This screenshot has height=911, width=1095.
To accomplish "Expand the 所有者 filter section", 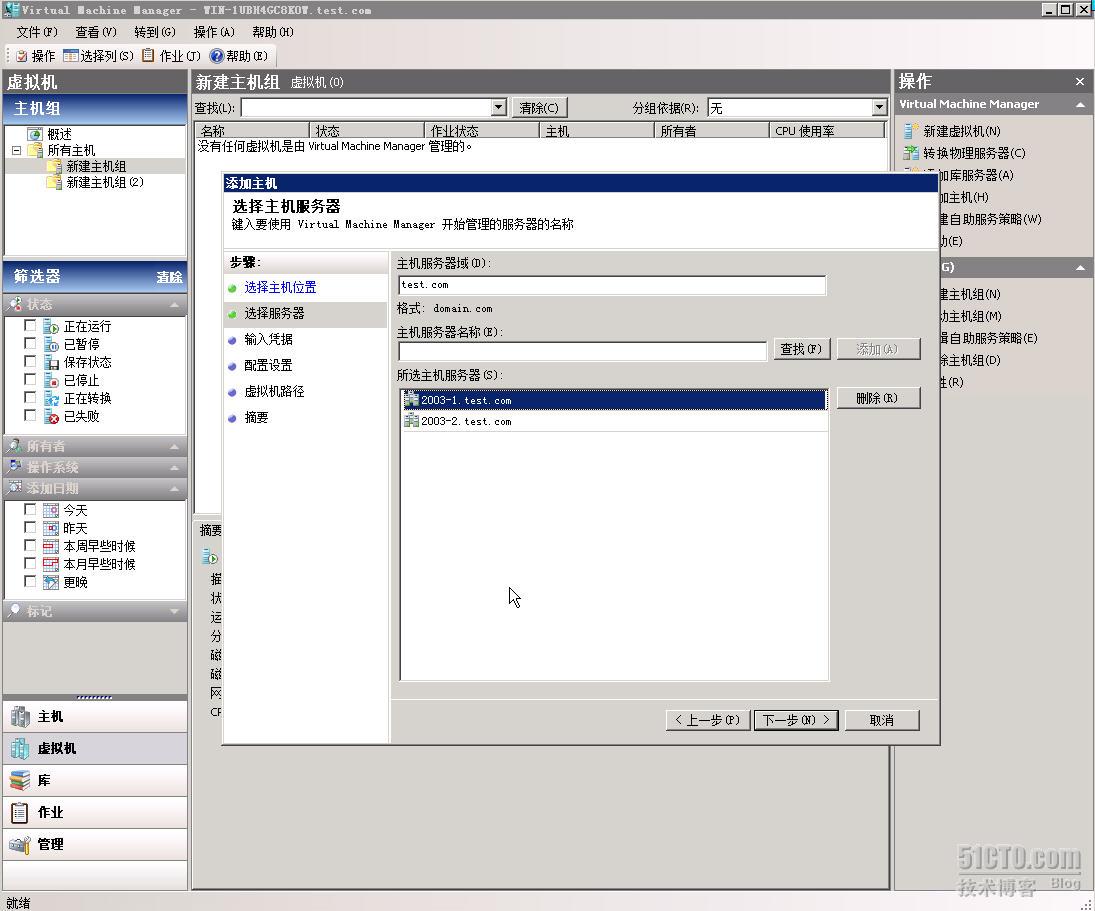I will 174,447.
